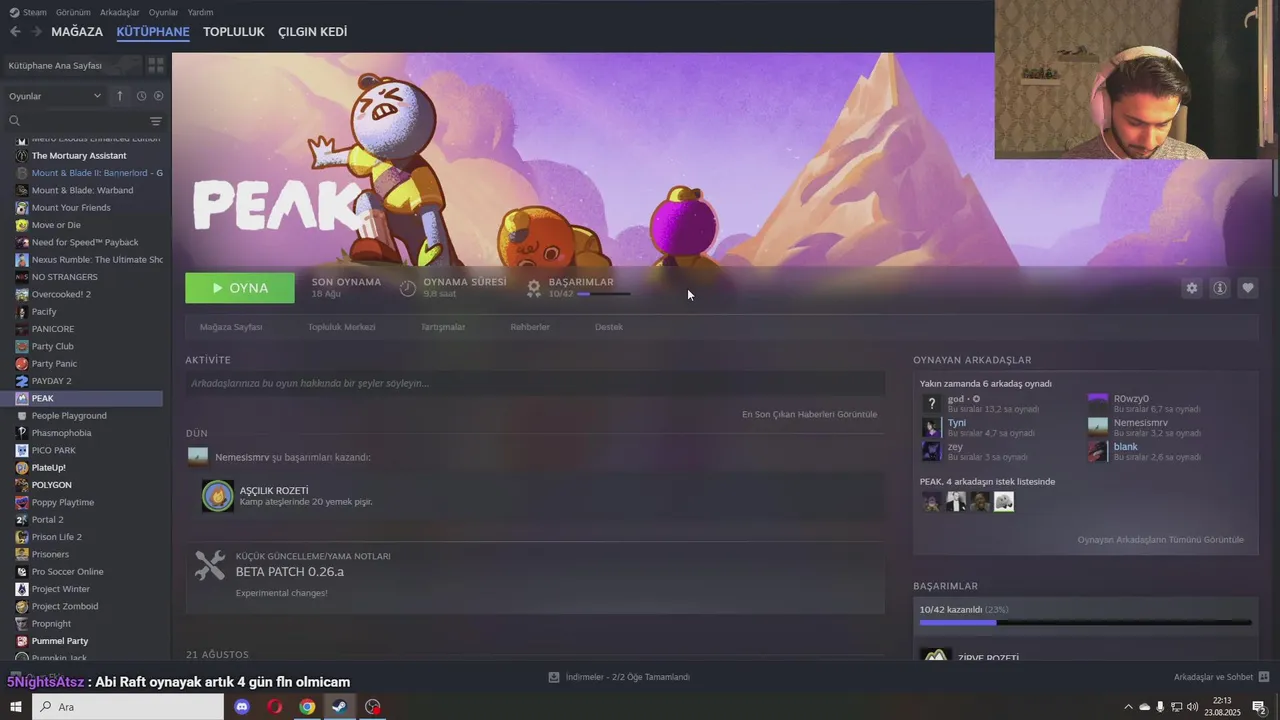
Task: Open the Görünüm menu
Action: point(73,12)
